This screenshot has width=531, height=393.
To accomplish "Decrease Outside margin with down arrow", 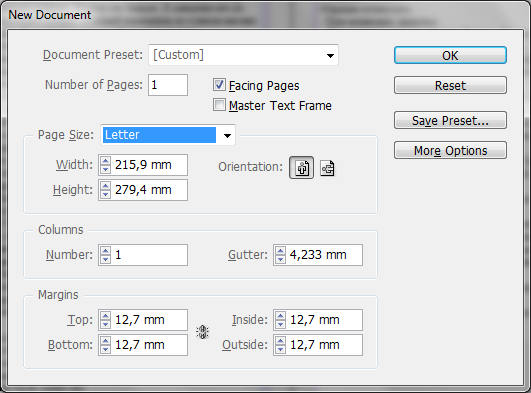I will [280, 349].
